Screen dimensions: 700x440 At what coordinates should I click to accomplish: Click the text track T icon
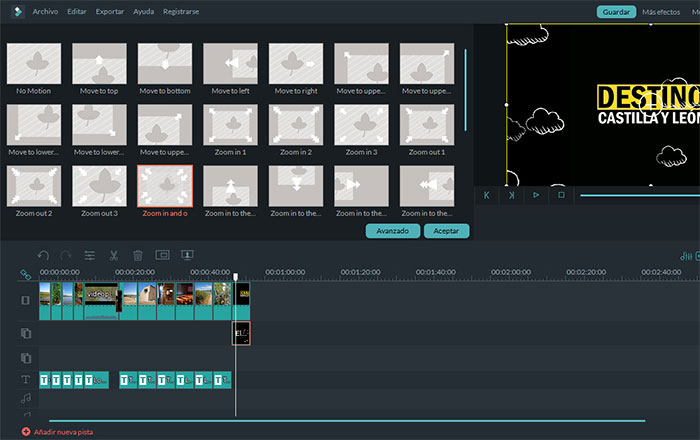click(x=25, y=380)
